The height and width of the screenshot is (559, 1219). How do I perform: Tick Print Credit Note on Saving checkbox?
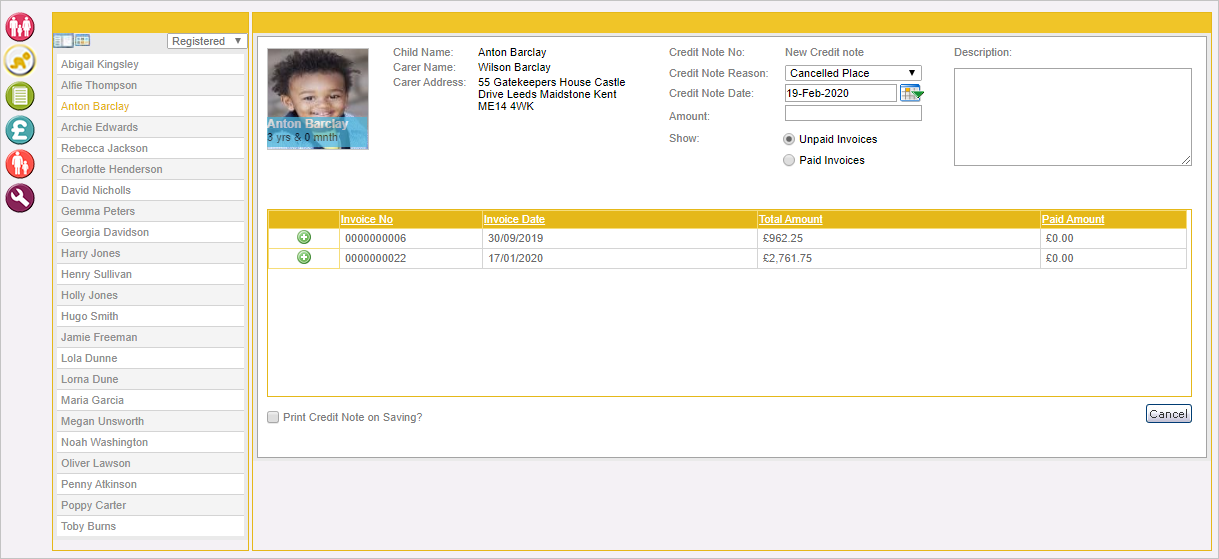pos(273,417)
